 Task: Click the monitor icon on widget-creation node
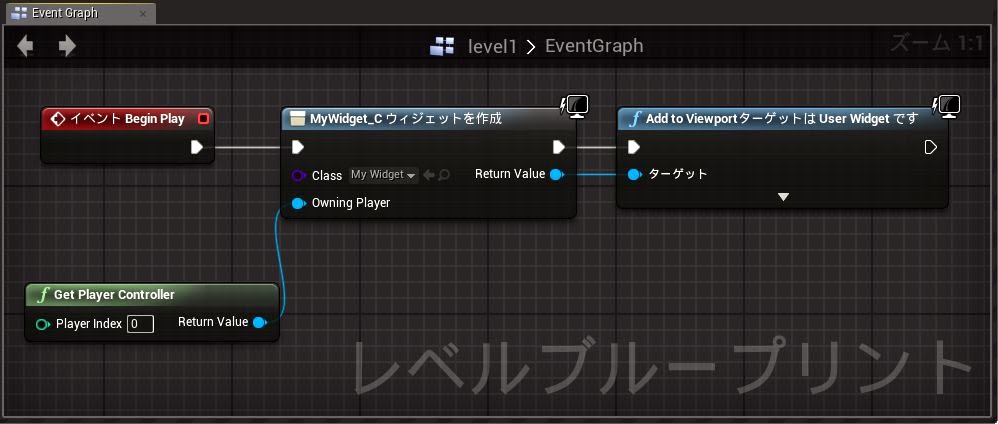pyautogui.click(x=576, y=105)
